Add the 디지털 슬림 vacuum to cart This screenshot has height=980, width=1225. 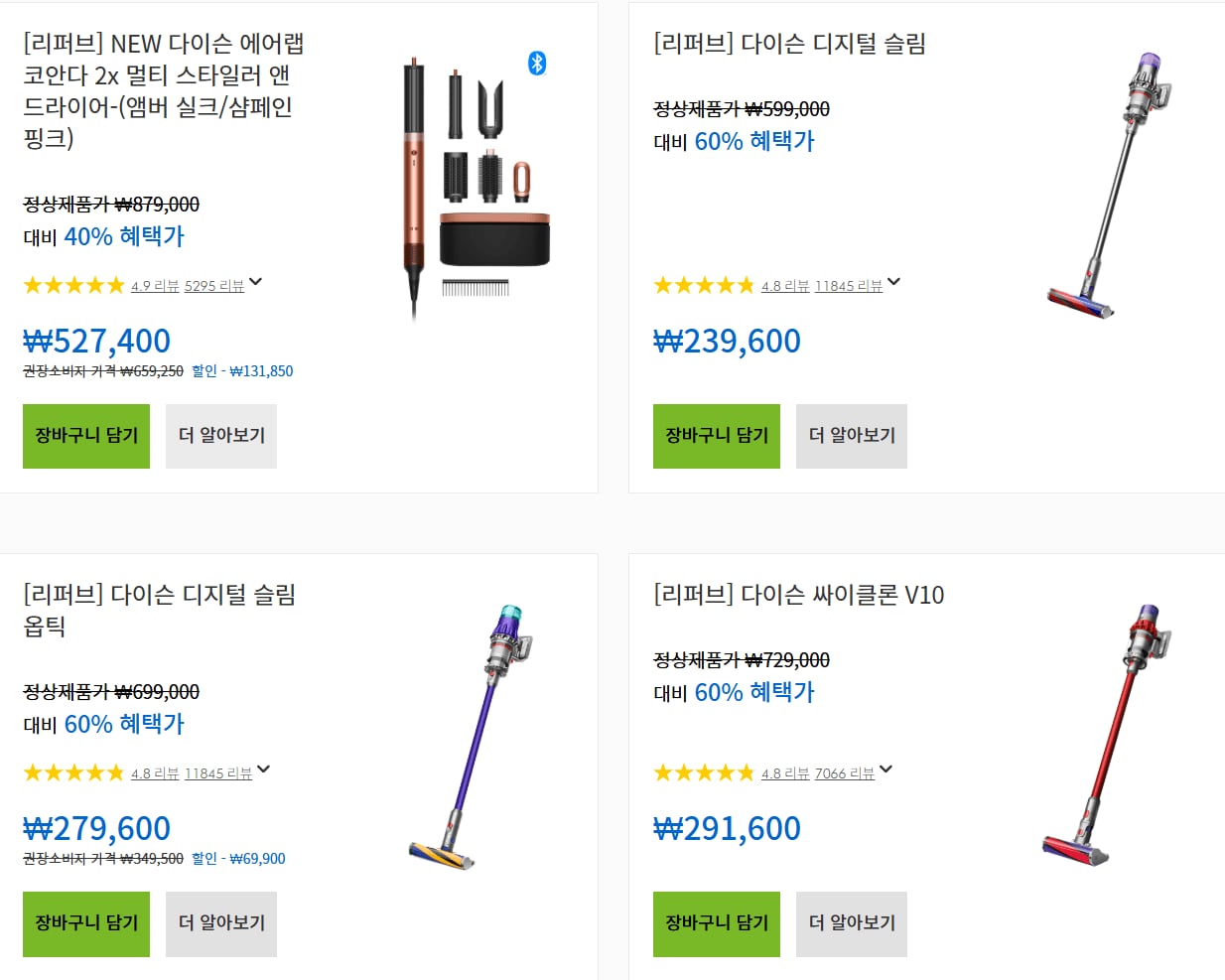[x=717, y=436]
